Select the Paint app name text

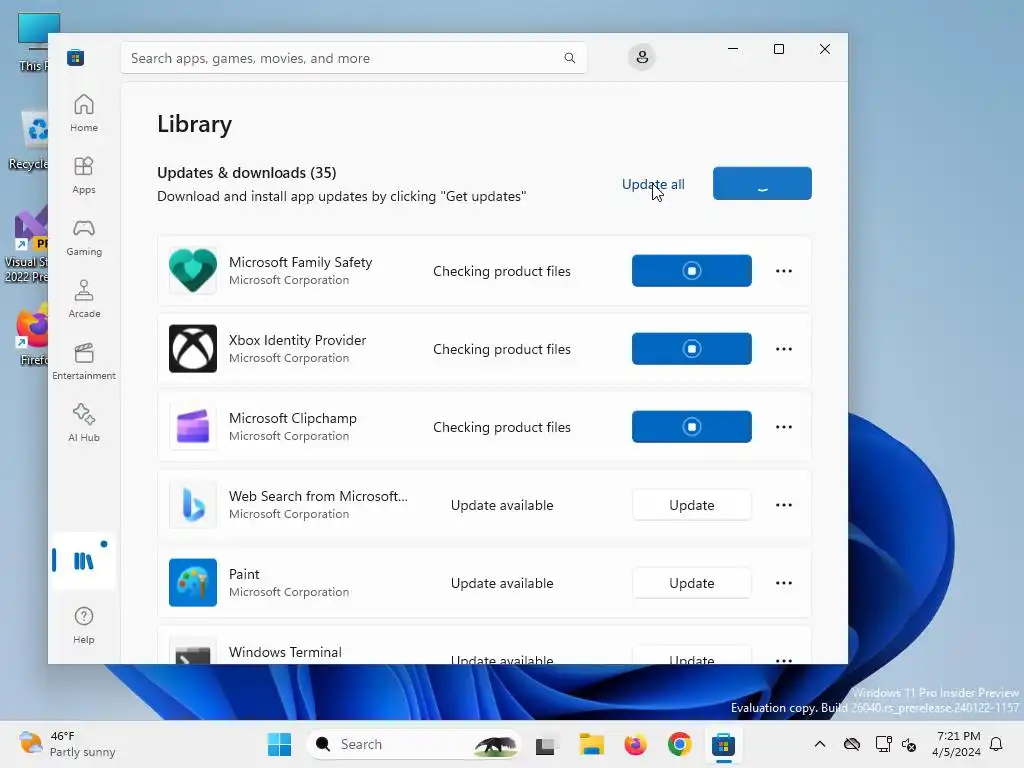tap(244, 574)
